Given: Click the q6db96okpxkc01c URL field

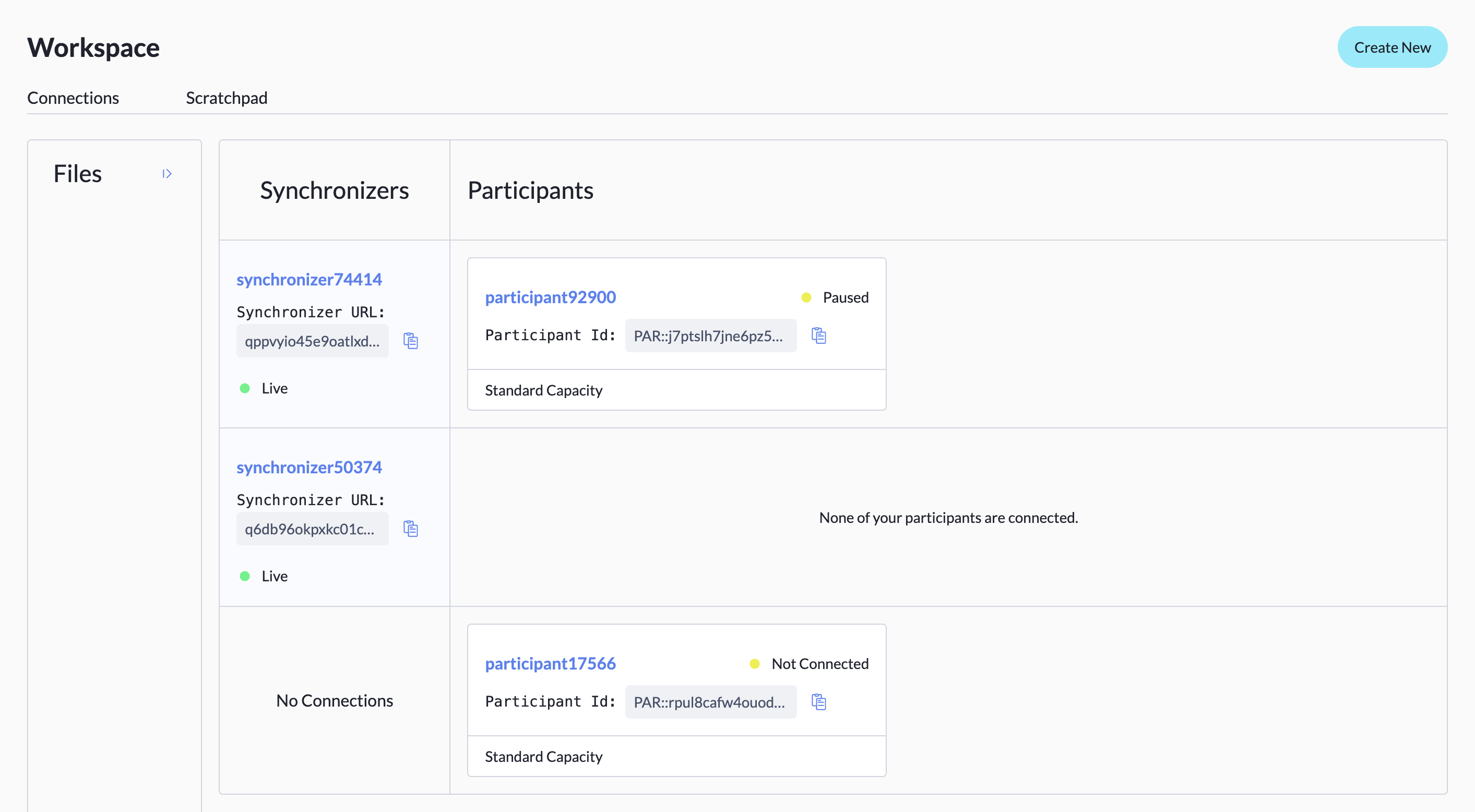Looking at the screenshot, I should [x=312, y=529].
